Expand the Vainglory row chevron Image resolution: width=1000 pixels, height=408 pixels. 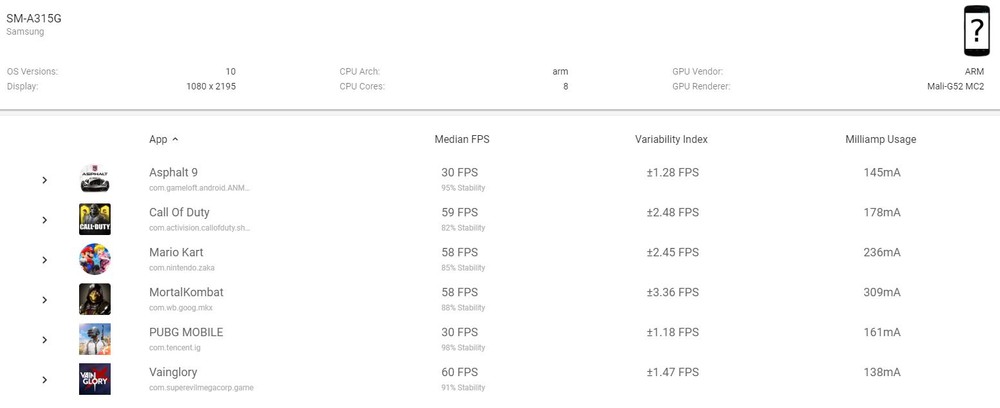(45, 380)
